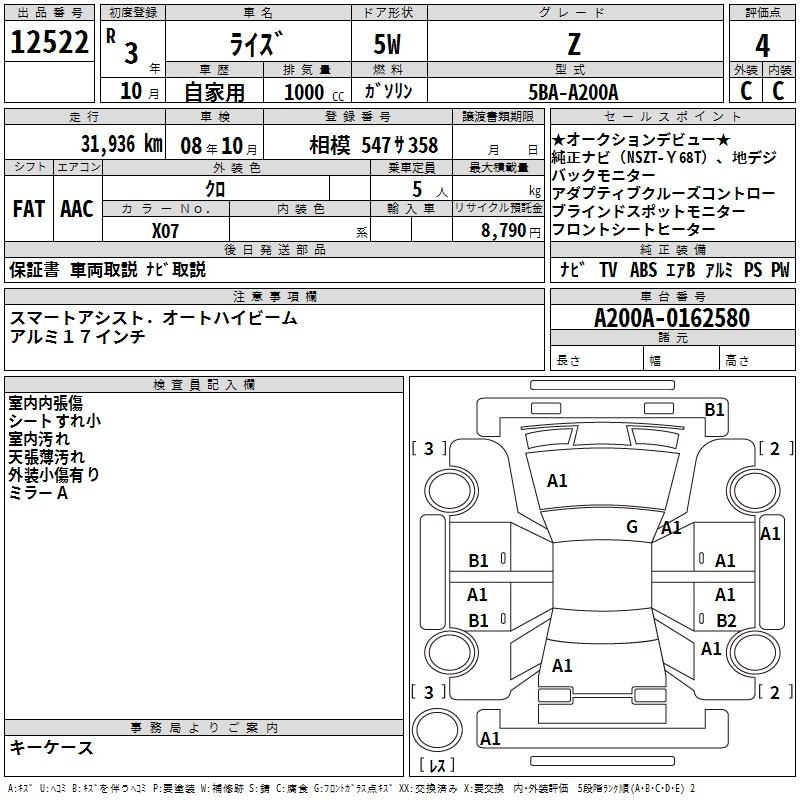Click the A1 mark on the rear bumper
800x800 pixels.
click(490, 739)
